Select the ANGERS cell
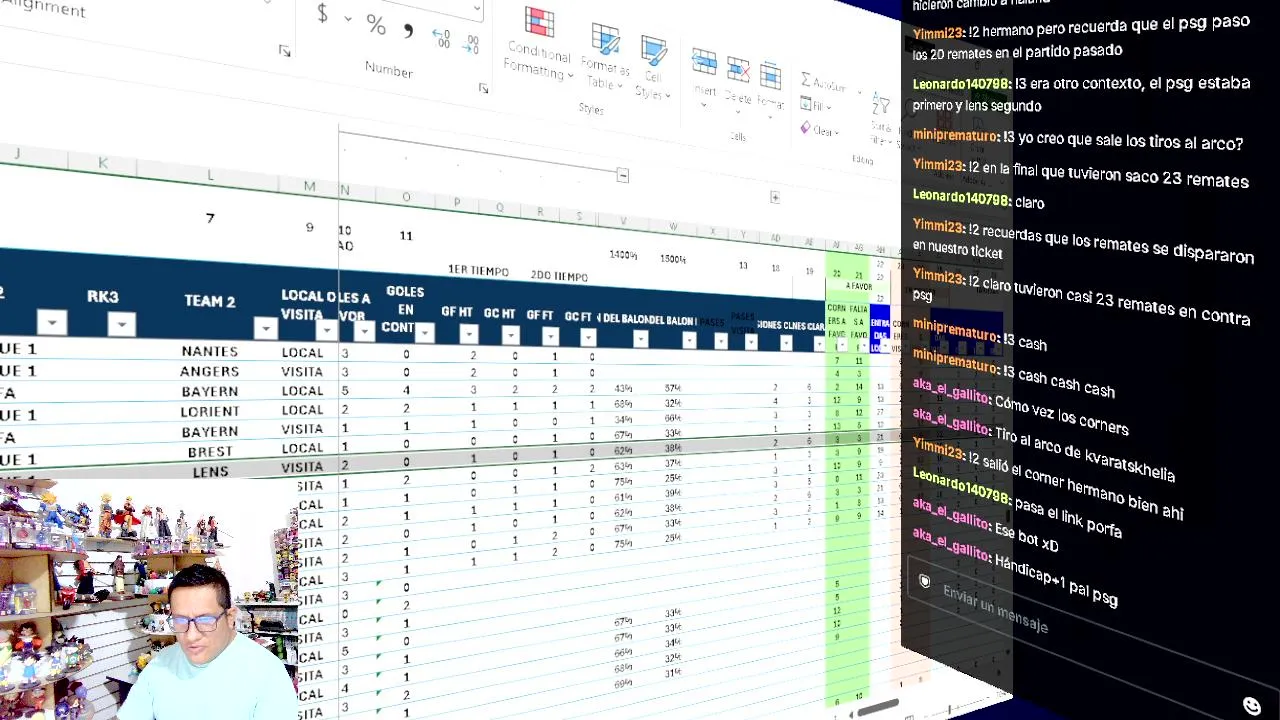Screen dimensions: 1280x720 210,371
